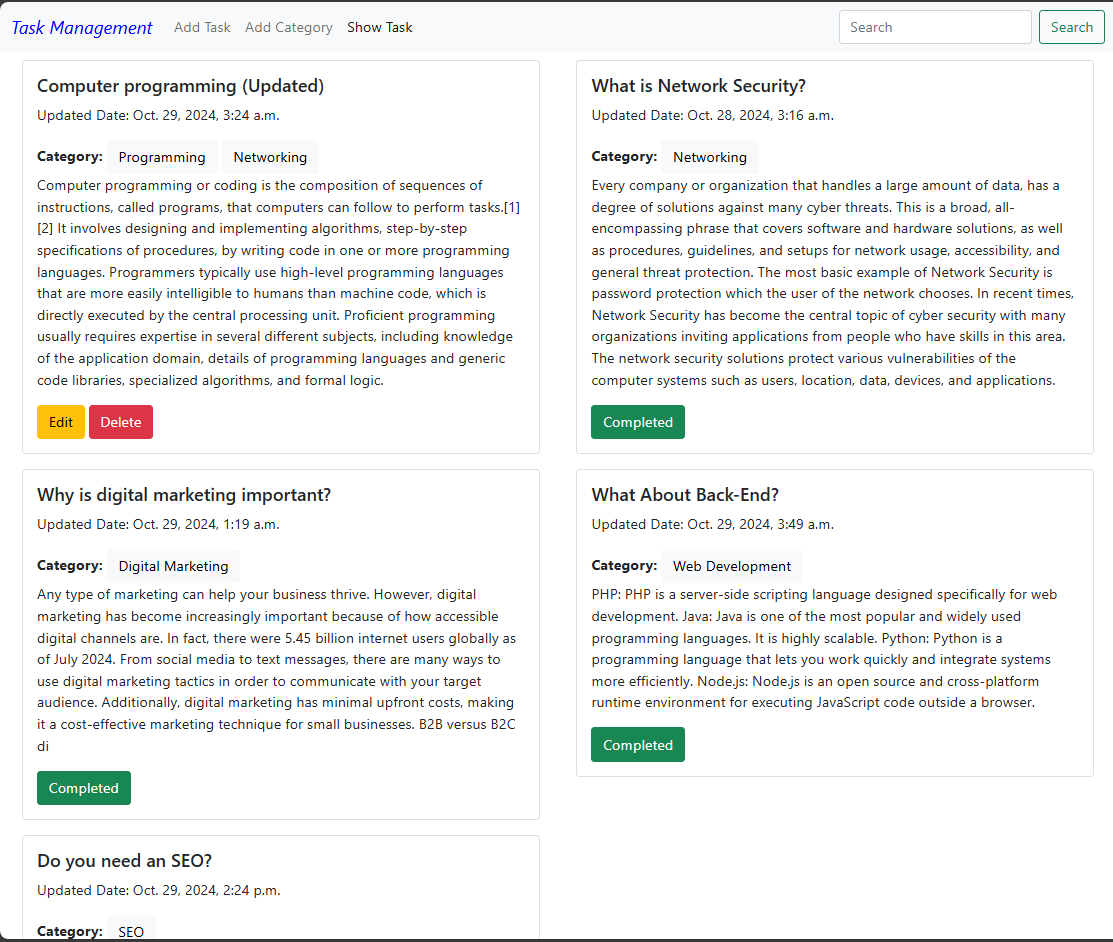Select the SEO category tag
1113x942 pixels.
point(131,931)
